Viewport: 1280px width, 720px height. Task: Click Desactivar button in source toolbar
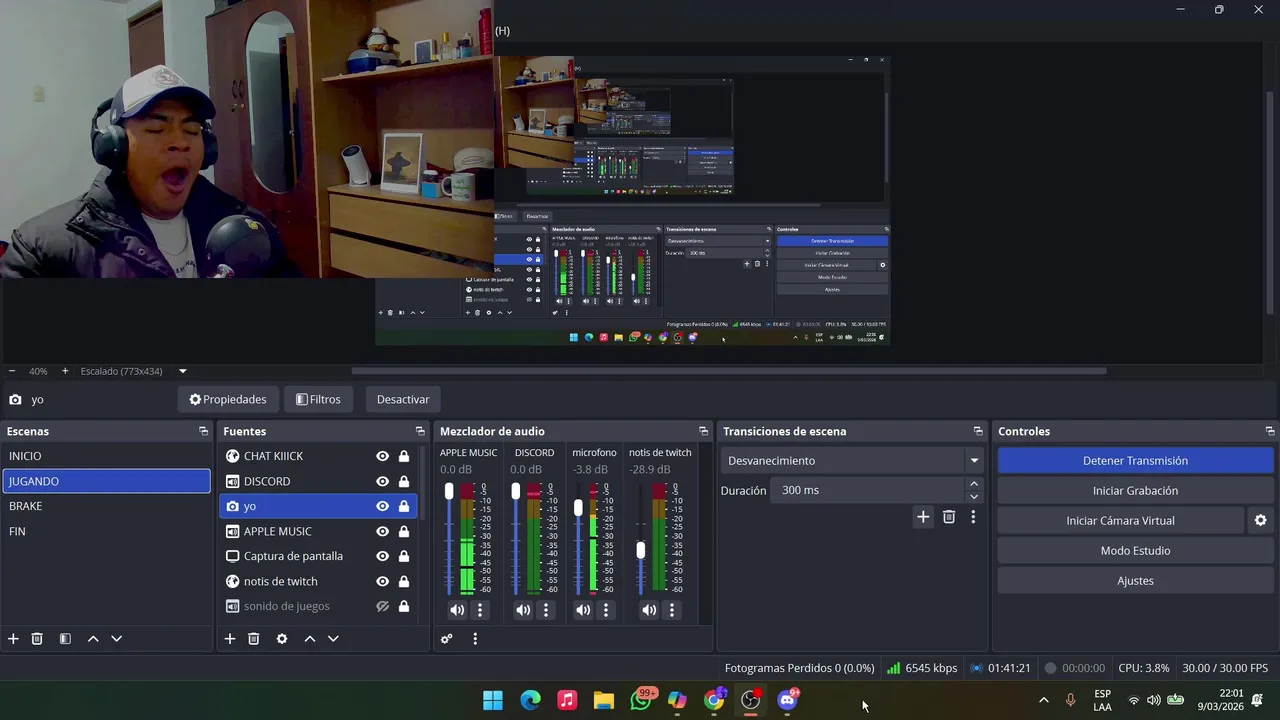(403, 399)
